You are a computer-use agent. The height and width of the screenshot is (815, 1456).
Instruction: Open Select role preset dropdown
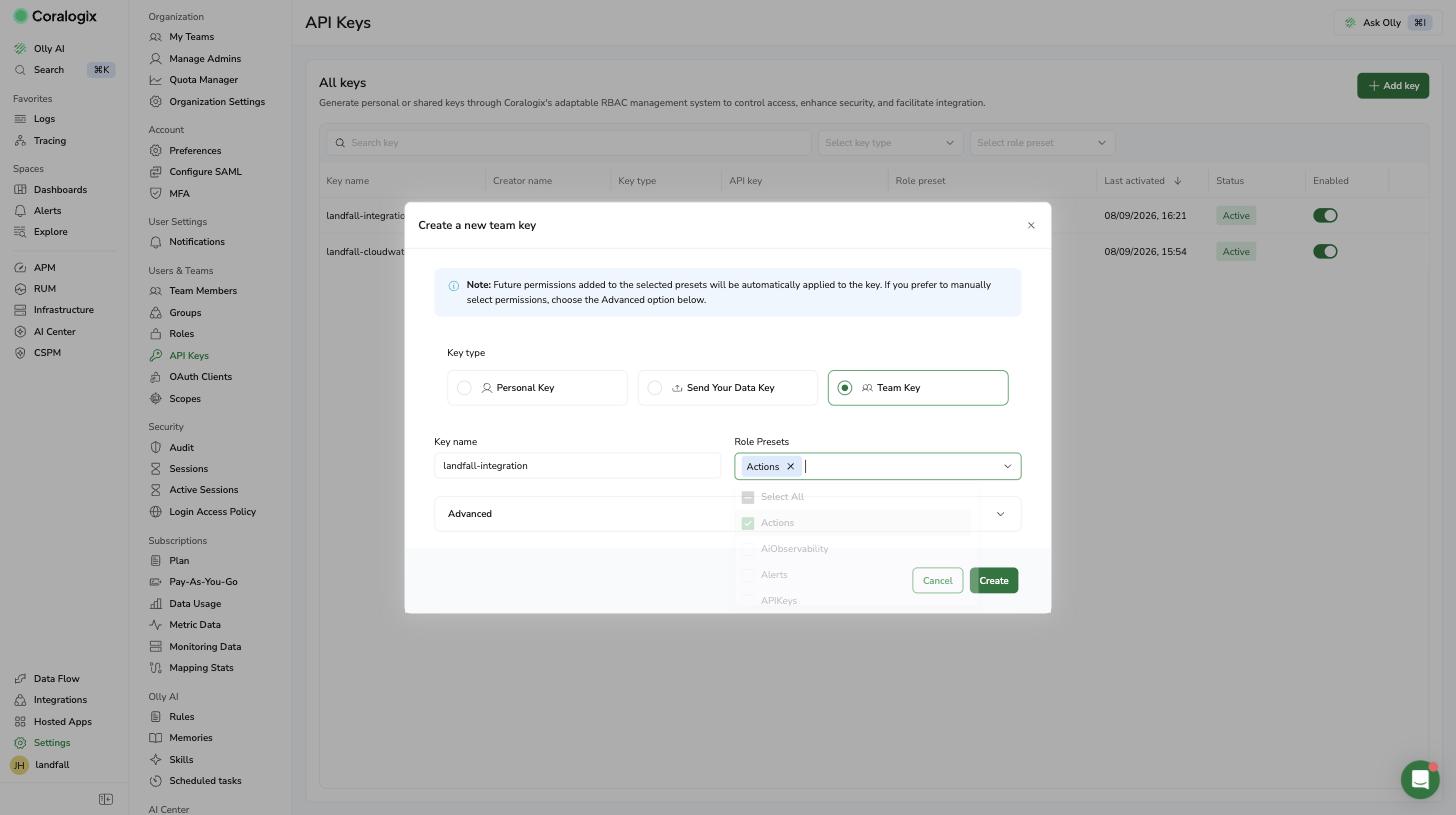(1042, 143)
